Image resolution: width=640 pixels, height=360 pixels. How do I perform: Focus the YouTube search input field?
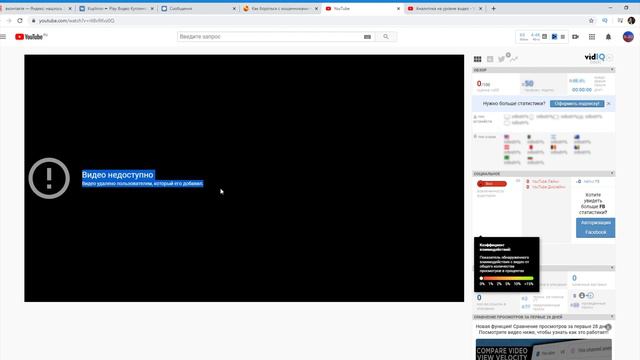[269, 37]
